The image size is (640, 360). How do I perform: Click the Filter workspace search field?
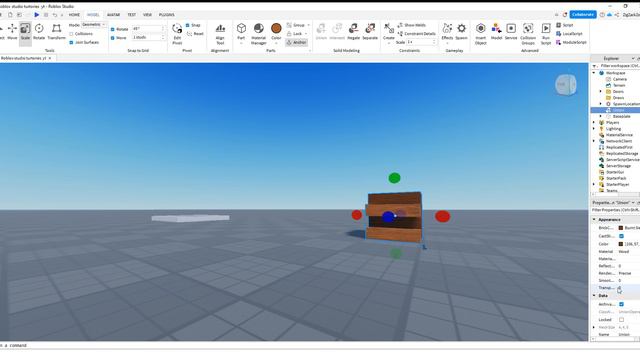[618, 66]
